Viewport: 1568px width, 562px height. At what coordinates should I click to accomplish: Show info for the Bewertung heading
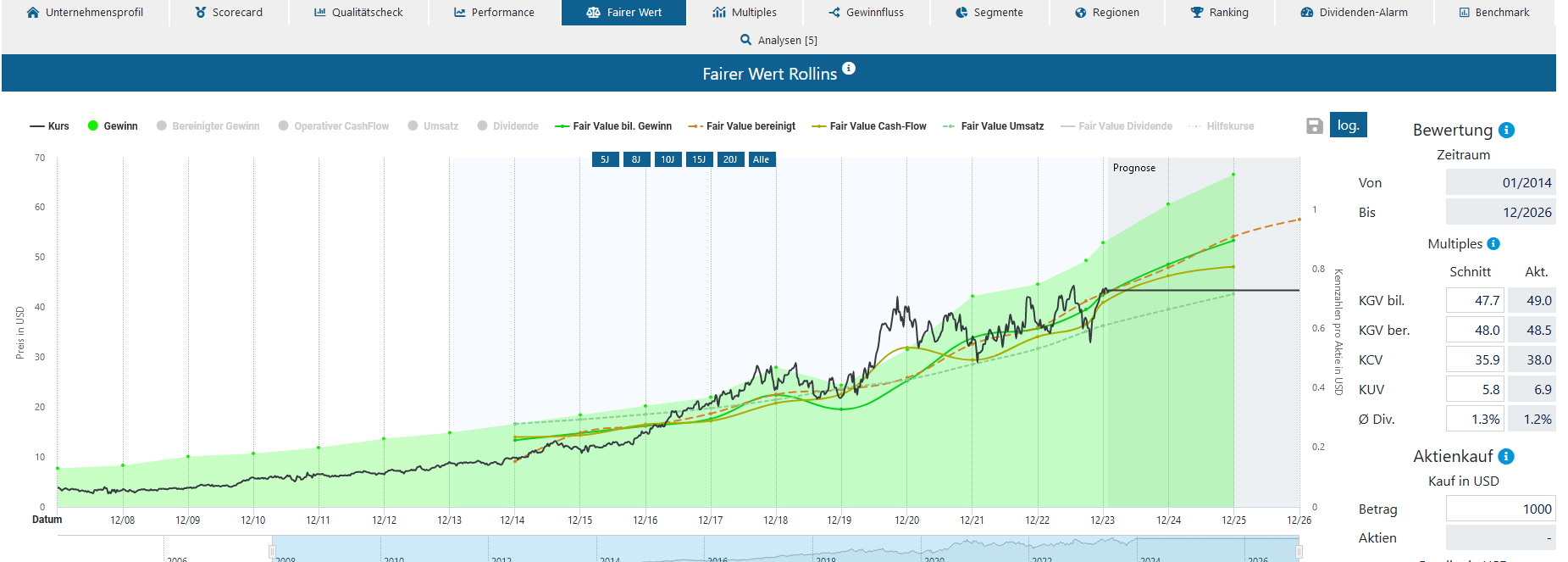(x=1506, y=130)
